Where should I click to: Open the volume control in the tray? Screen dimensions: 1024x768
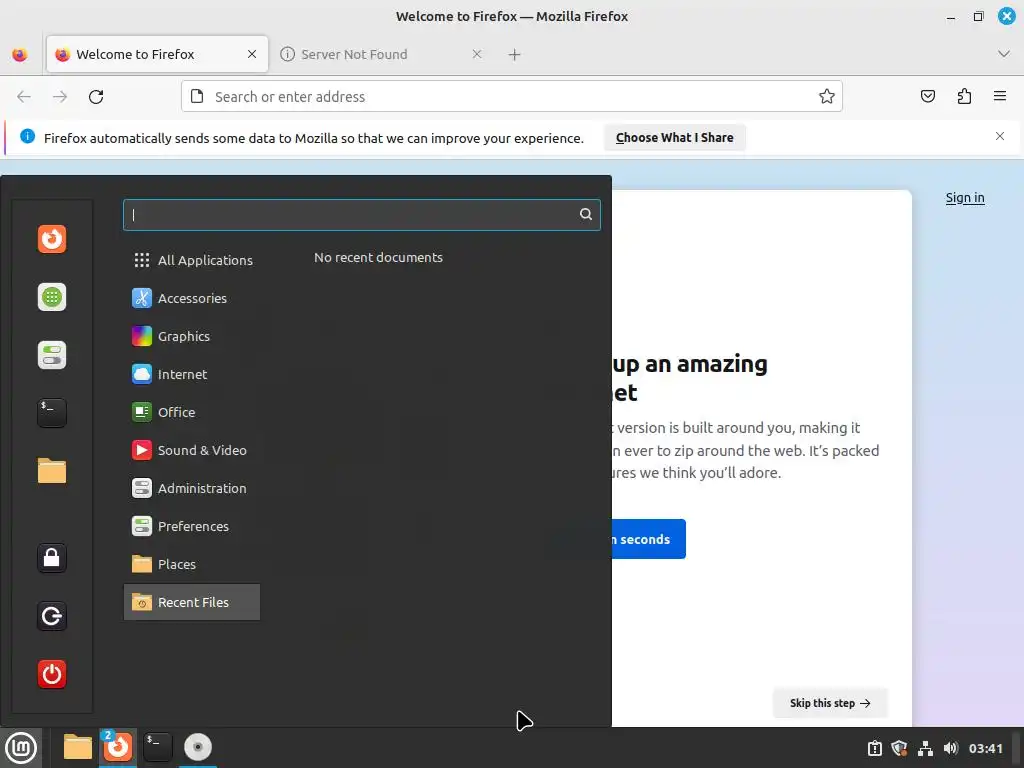coord(950,748)
